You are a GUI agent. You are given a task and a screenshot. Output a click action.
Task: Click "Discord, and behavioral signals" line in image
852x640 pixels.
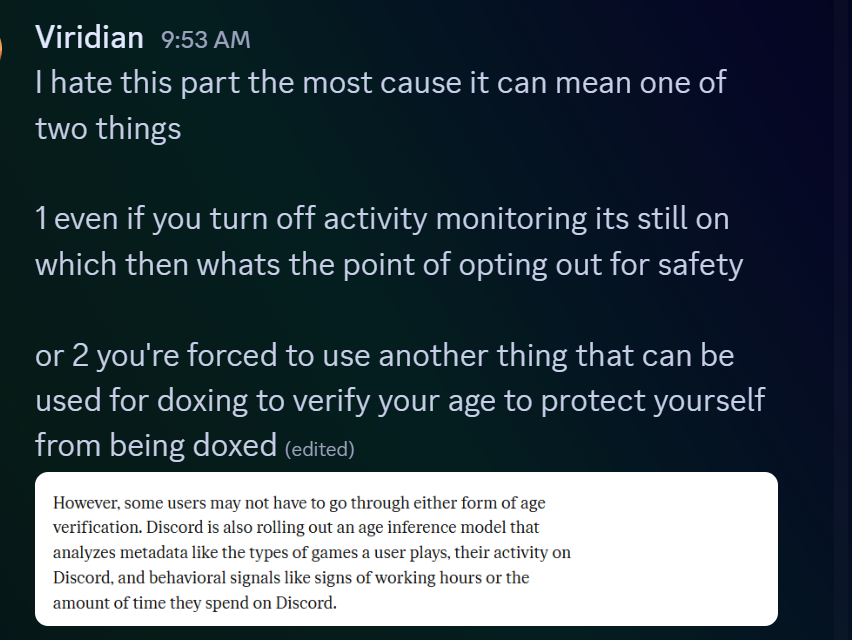pyautogui.click(x=291, y=578)
